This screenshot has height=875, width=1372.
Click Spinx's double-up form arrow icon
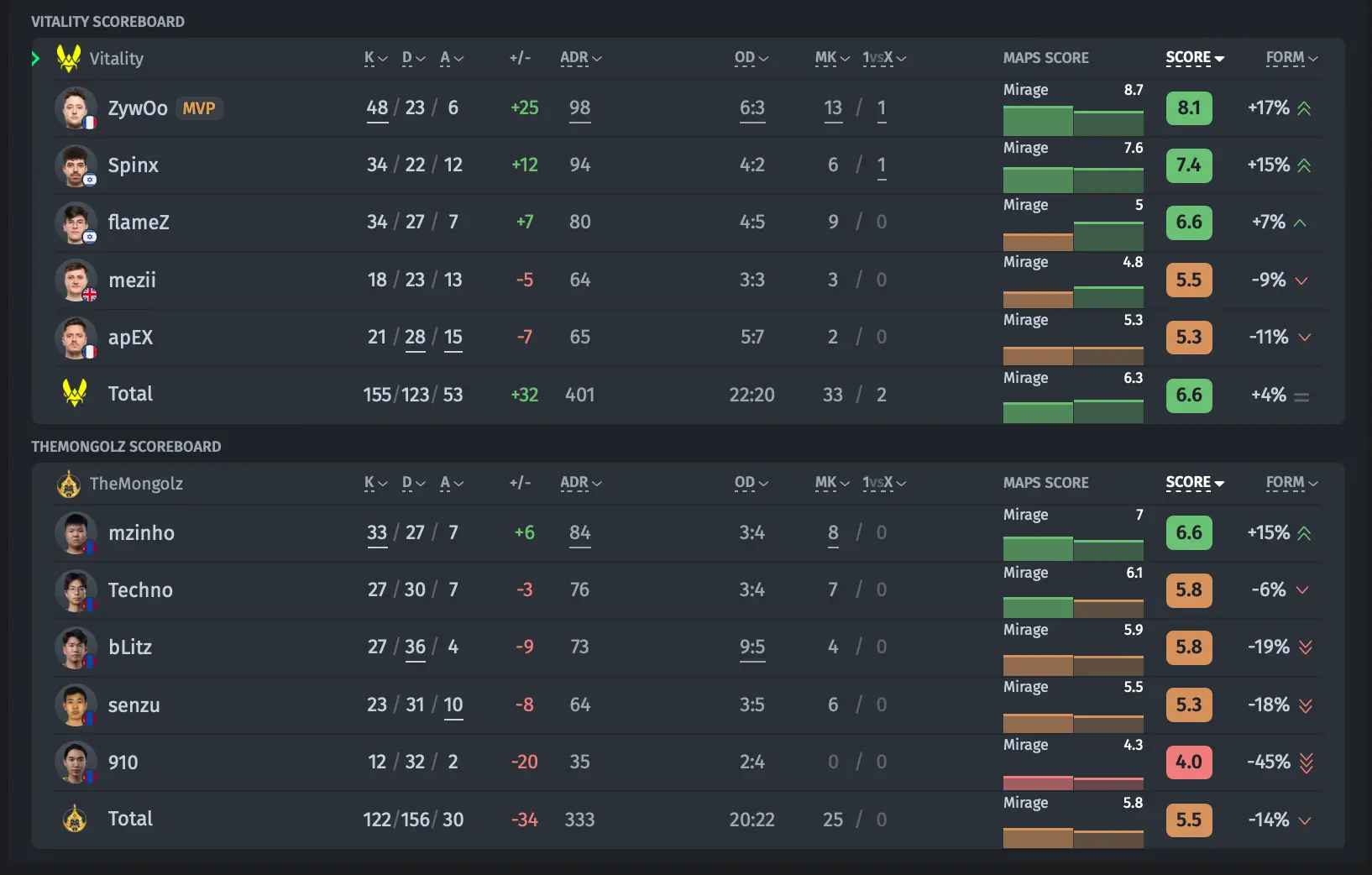[1304, 165]
